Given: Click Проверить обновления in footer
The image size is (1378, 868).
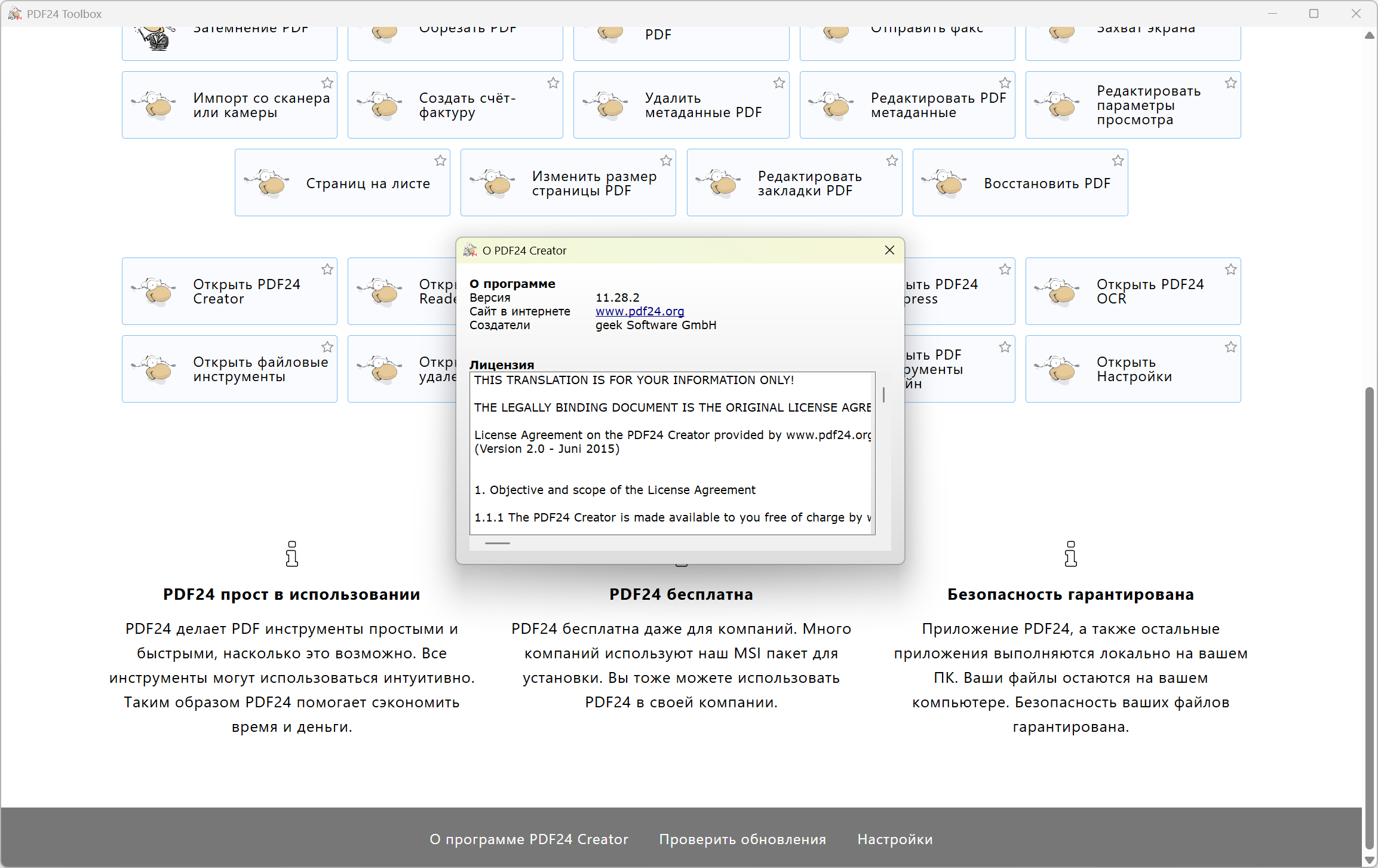Looking at the screenshot, I should (742, 839).
